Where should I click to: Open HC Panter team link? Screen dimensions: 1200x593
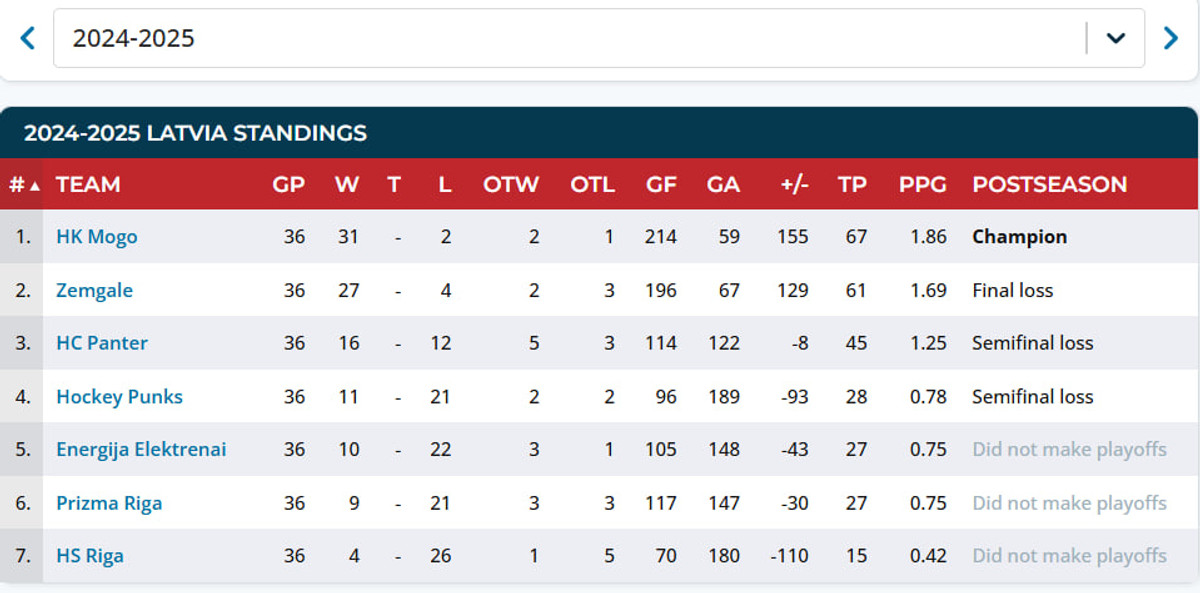point(102,343)
